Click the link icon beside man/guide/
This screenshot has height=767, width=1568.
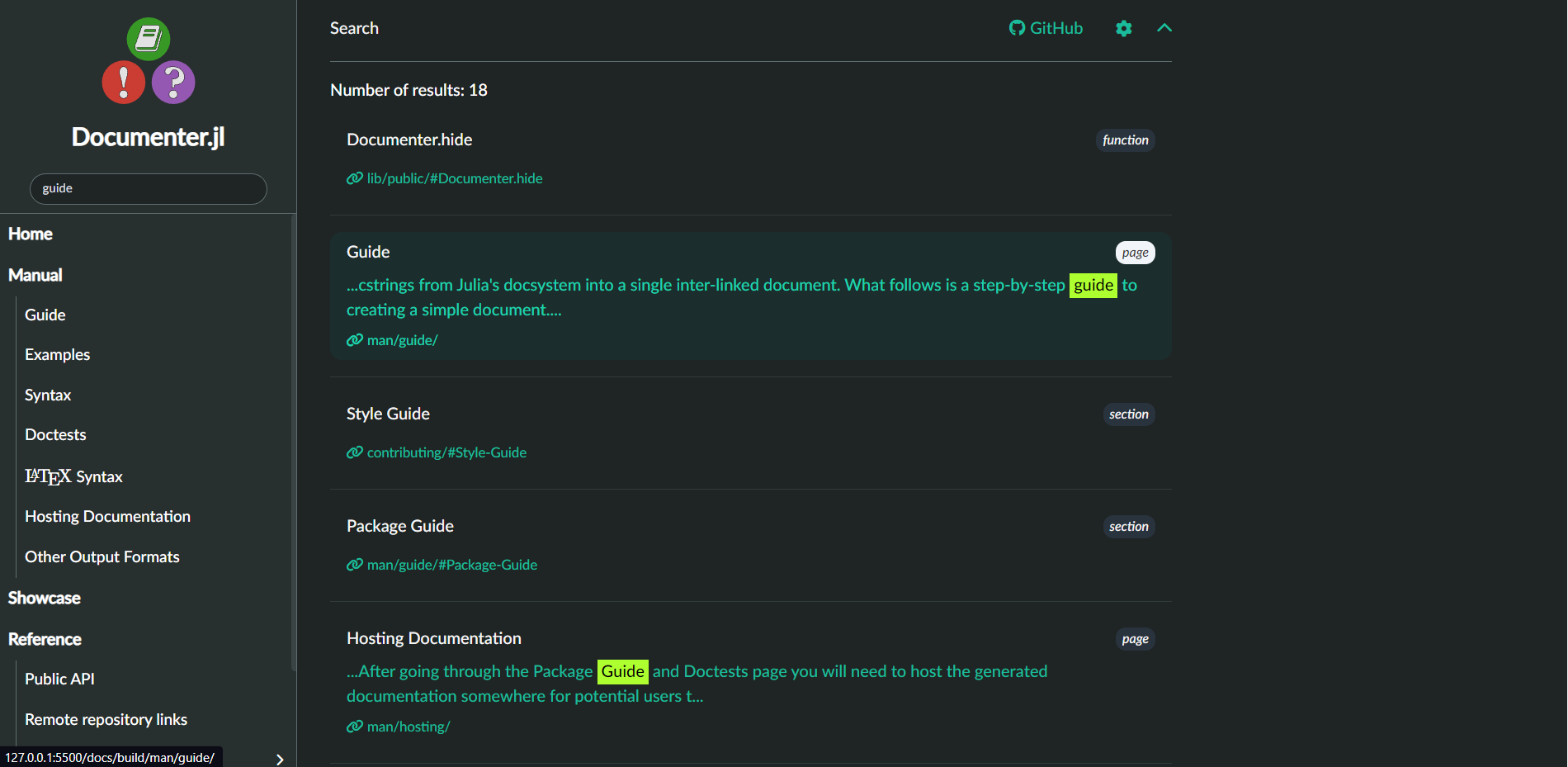(355, 340)
